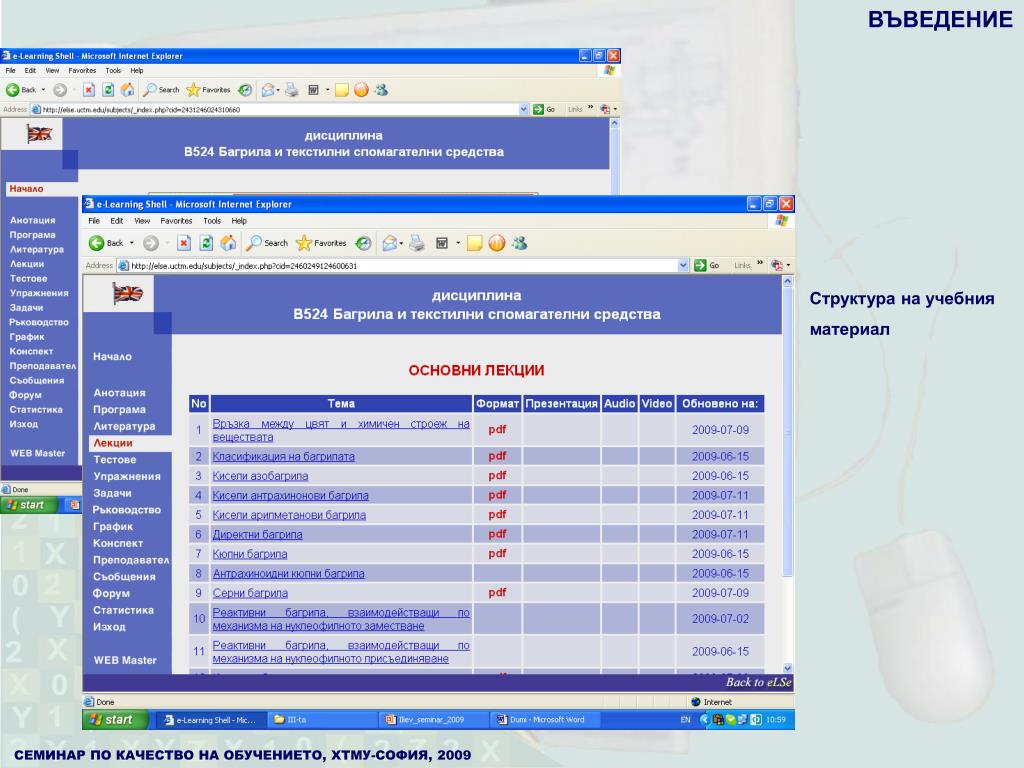Image resolution: width=1024 pixels, height=768 pixels.
Task: Open address bar dropdown in back window
Action: pyautogui.click(x=523, y=109)
